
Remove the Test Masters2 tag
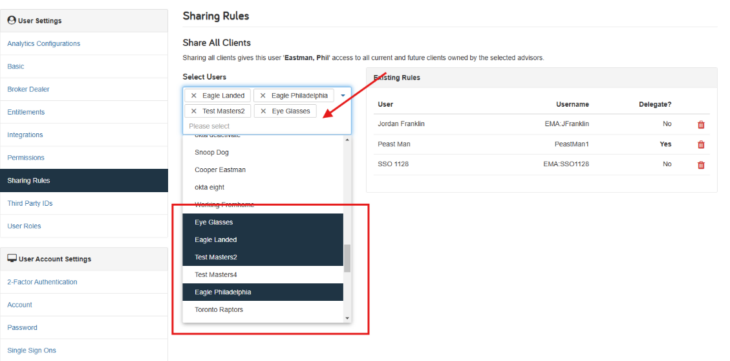194,111
